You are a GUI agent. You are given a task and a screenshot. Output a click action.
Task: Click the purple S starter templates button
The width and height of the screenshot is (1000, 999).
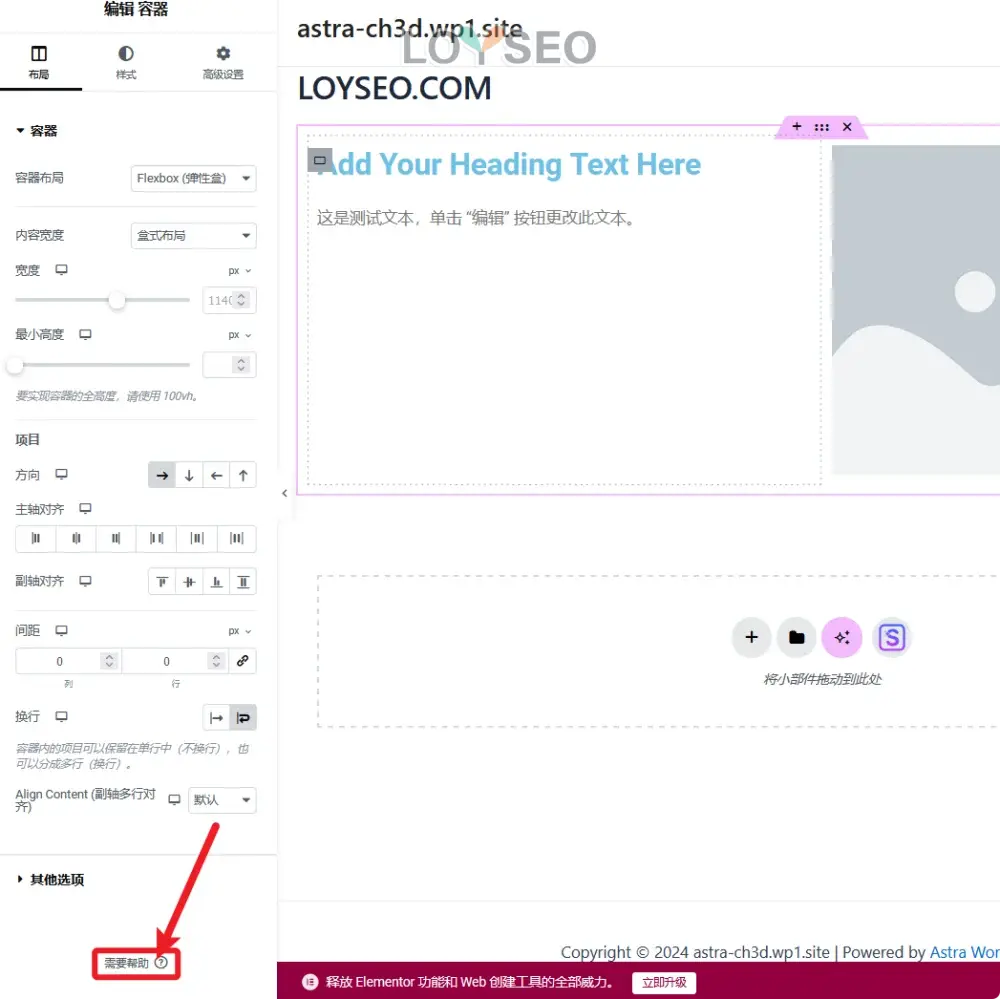tap(892, 637)
